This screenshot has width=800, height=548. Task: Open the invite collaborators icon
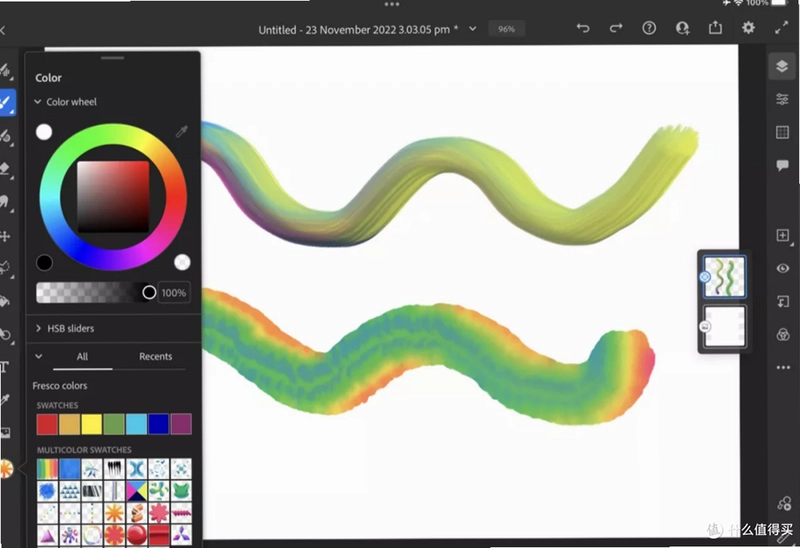(682, 28)
